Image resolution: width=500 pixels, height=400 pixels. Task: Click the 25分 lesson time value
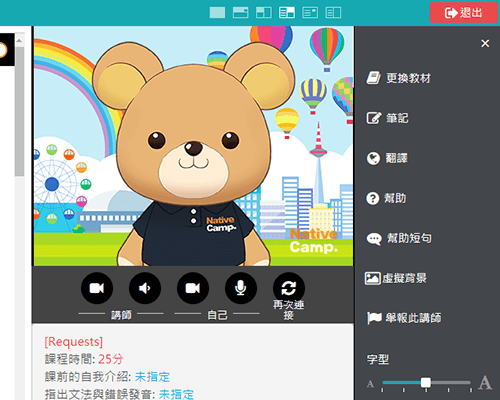coord(111,359)
